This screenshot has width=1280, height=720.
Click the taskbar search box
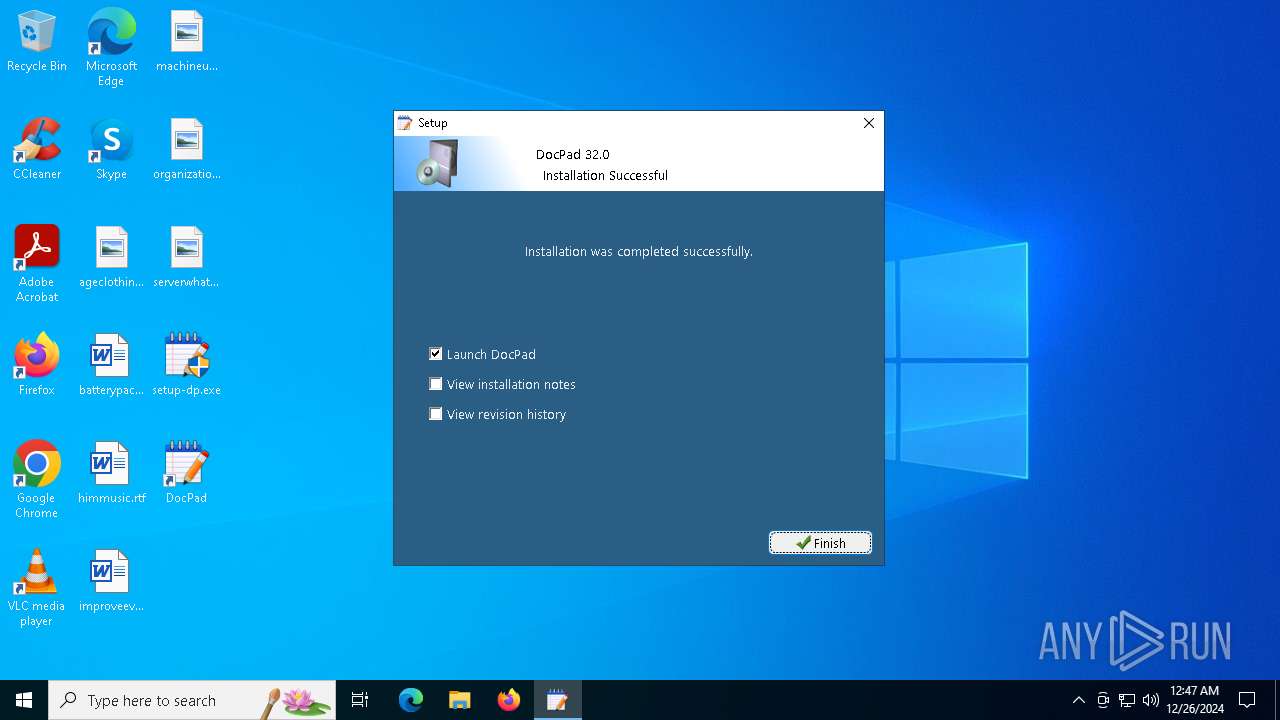(192, 700)
